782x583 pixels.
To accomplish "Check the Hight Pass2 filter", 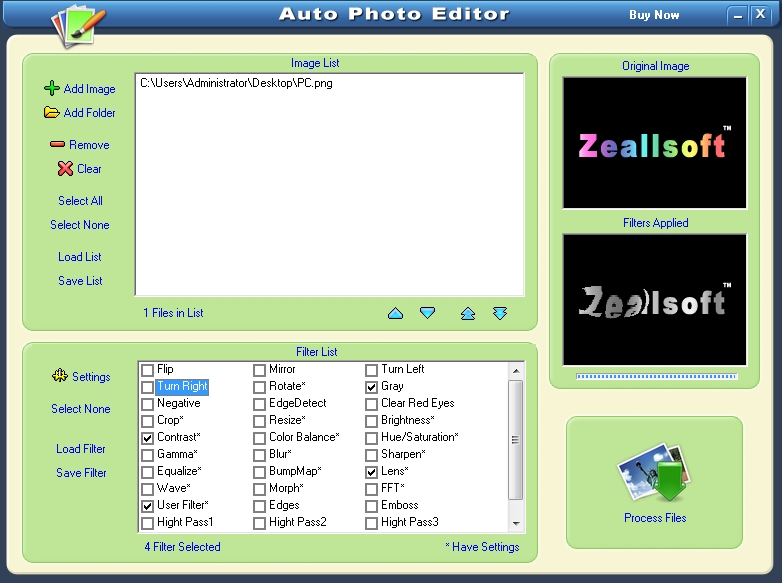I will pyautogui.click(x=259, y=523).
